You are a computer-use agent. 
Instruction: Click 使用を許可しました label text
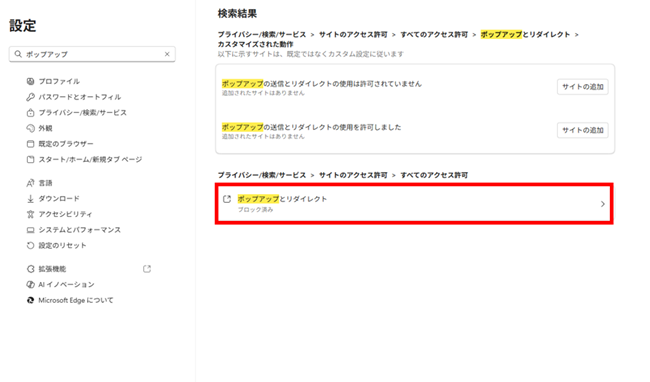pos(311,127)
